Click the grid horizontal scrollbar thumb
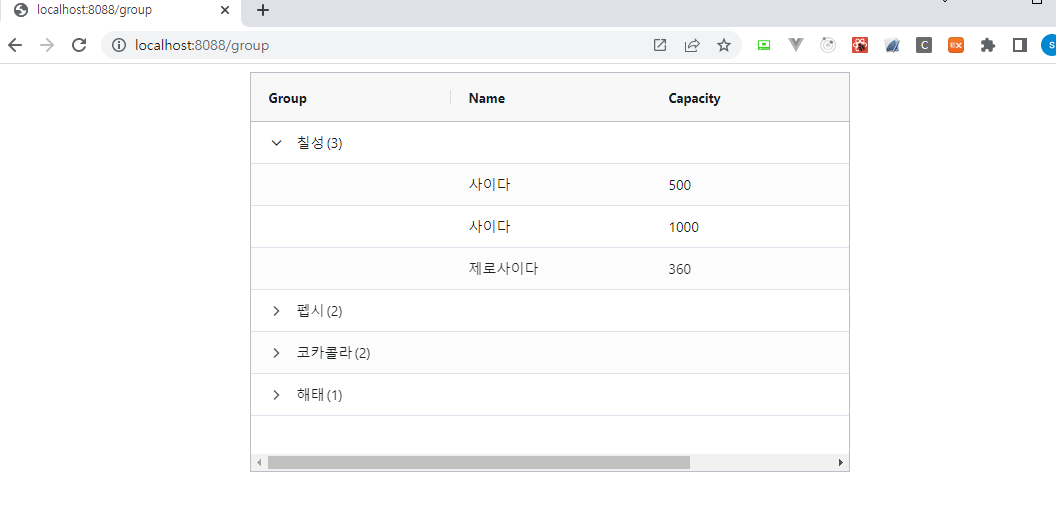This screenshot has height=514, width=1056. 479,462
